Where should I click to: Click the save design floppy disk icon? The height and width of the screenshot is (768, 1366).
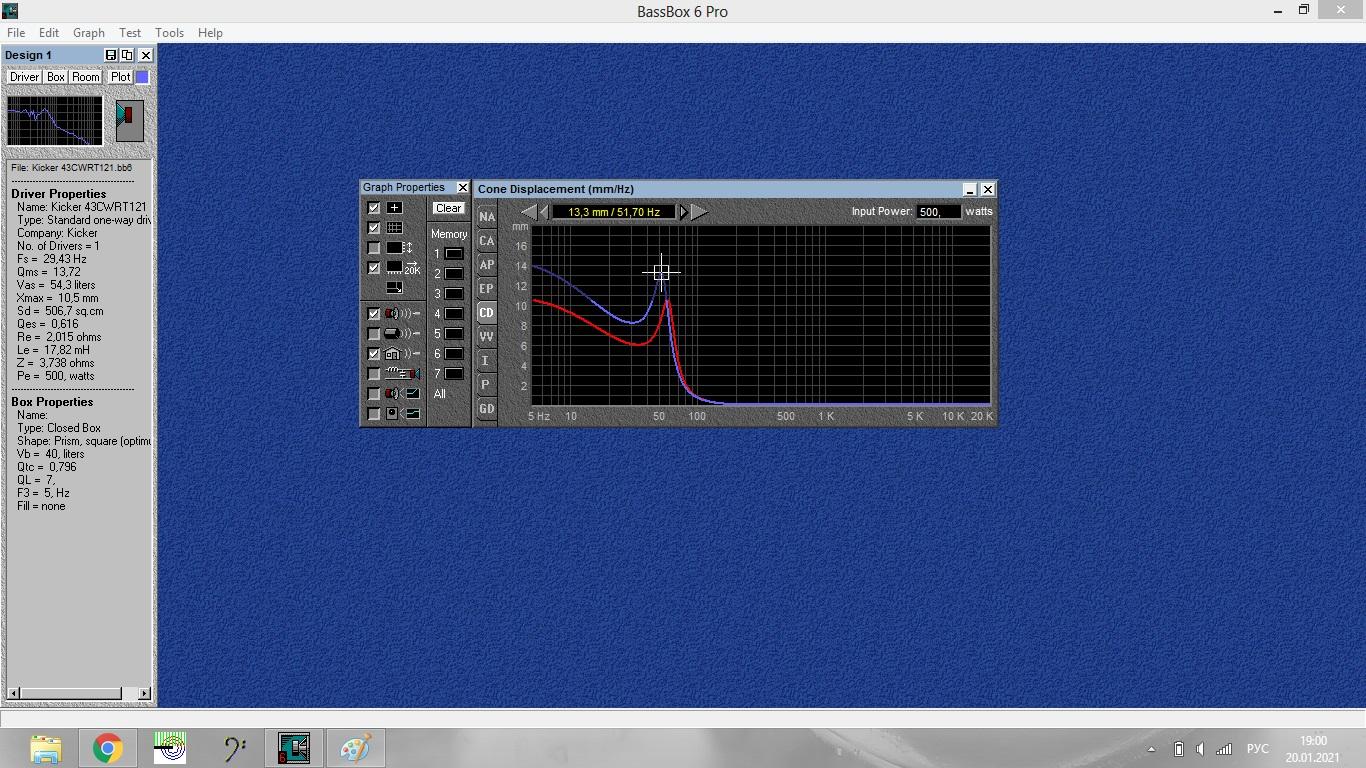point(111,55)
